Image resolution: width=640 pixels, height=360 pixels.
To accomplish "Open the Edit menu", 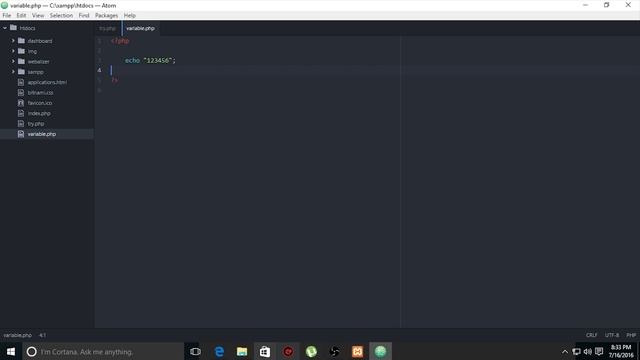I will point(21,16).
